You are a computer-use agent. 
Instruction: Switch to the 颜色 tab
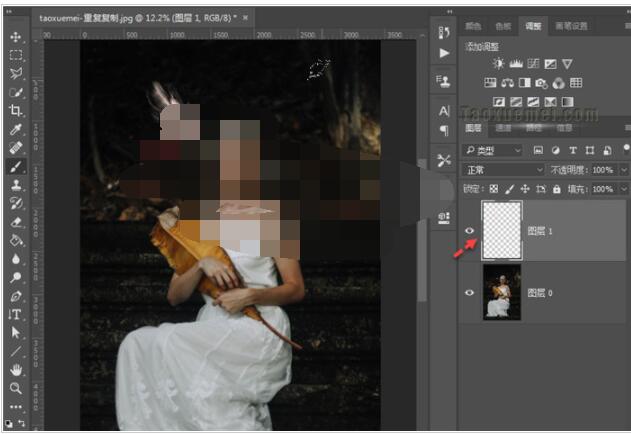pyautogui.click(x=473, y=27)
